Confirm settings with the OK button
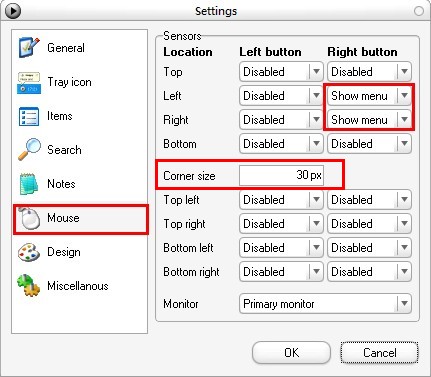The height and width of the screenshot is (377, 431). pyautogui.click(x=291, y=353)
